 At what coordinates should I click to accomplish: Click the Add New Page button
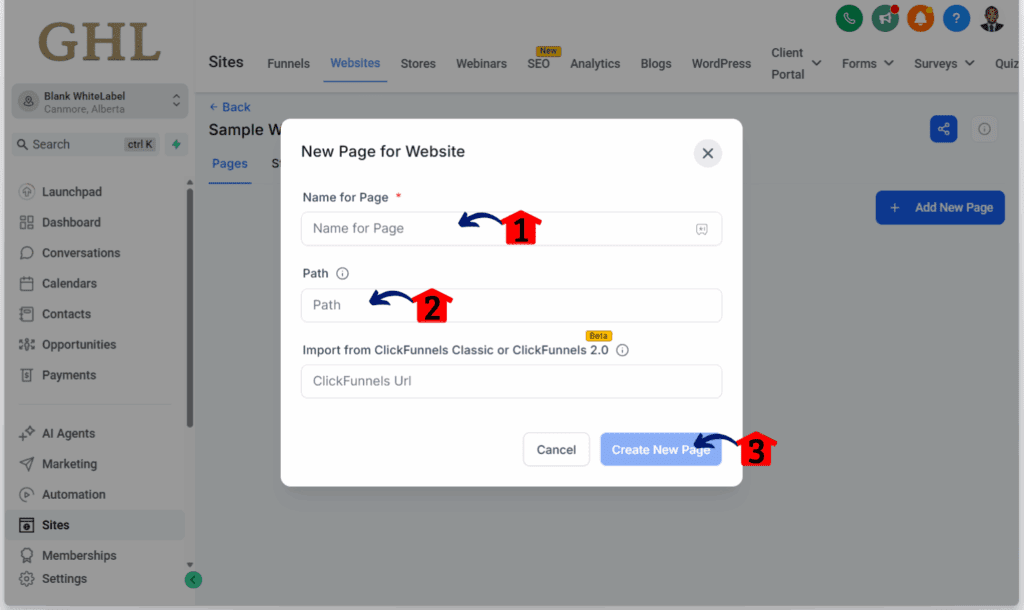[940, 208]
